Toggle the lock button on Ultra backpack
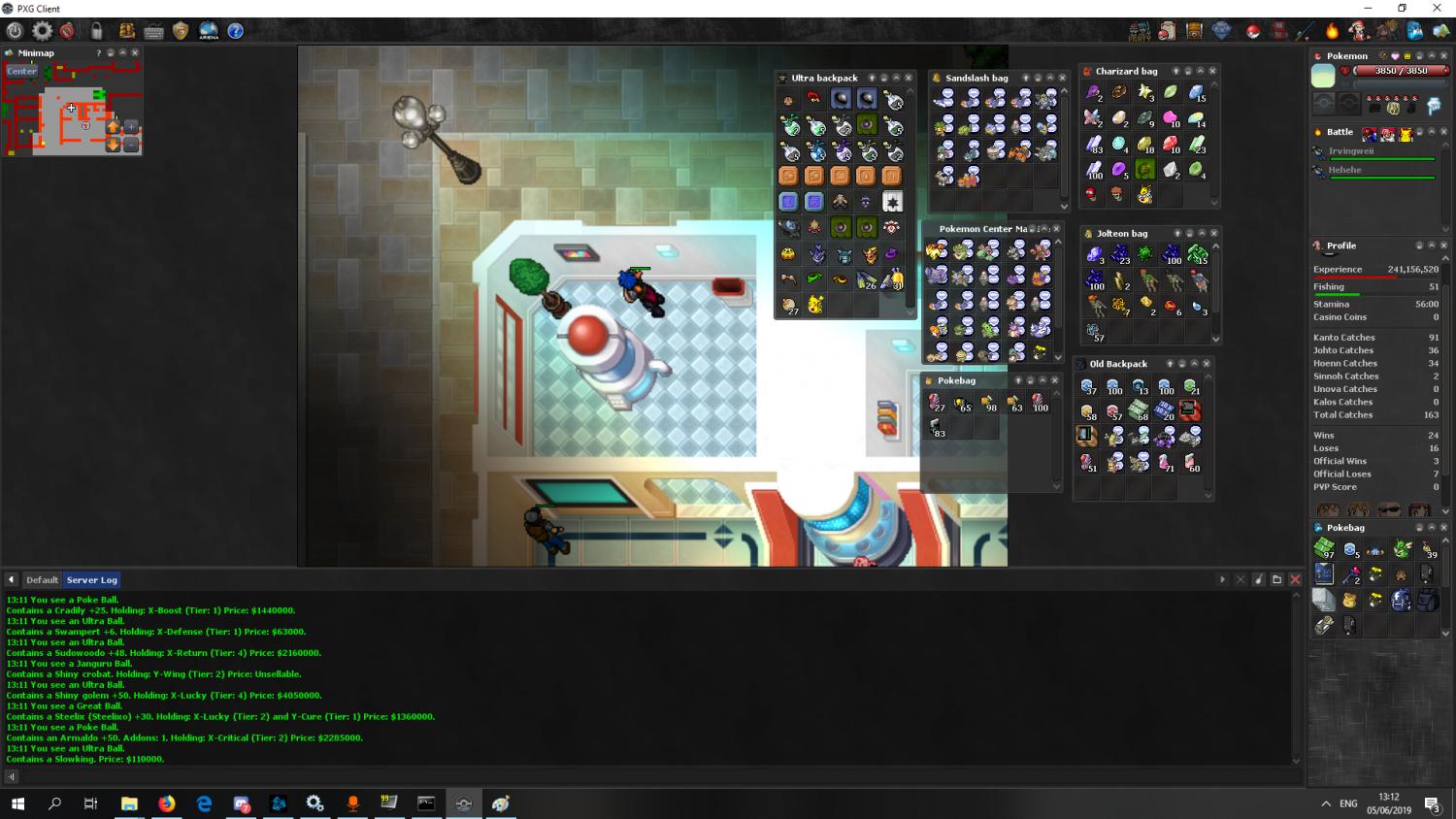The height and width of the screenshot is (819, 1456). [884, 78]
